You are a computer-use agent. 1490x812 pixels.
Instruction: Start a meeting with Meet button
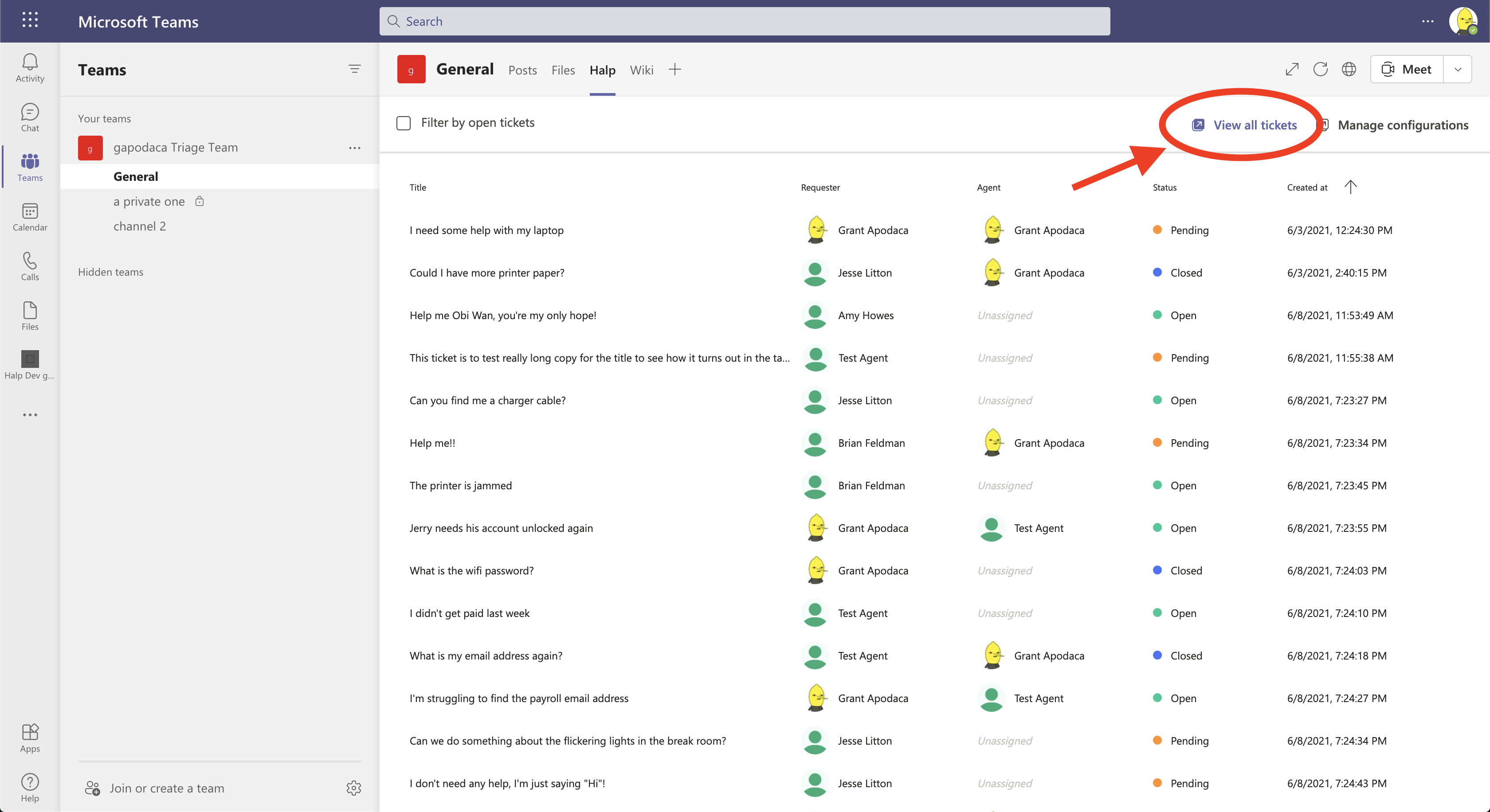click(x=1407, y=69)
